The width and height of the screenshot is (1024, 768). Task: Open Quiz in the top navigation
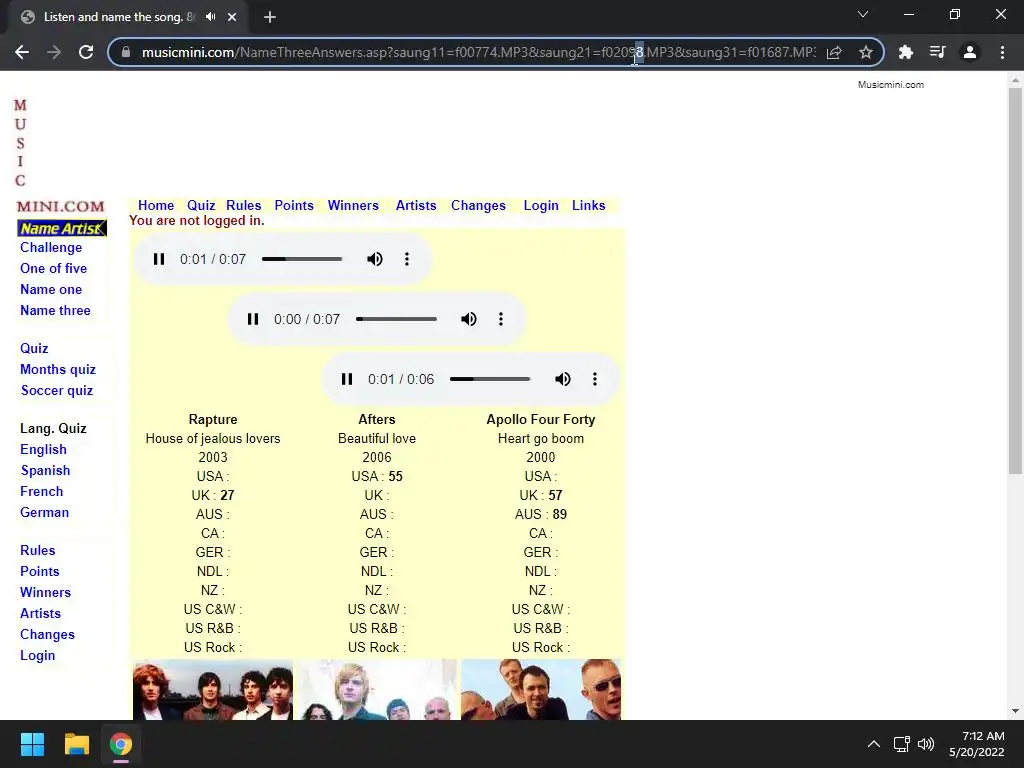click(201, 206)
